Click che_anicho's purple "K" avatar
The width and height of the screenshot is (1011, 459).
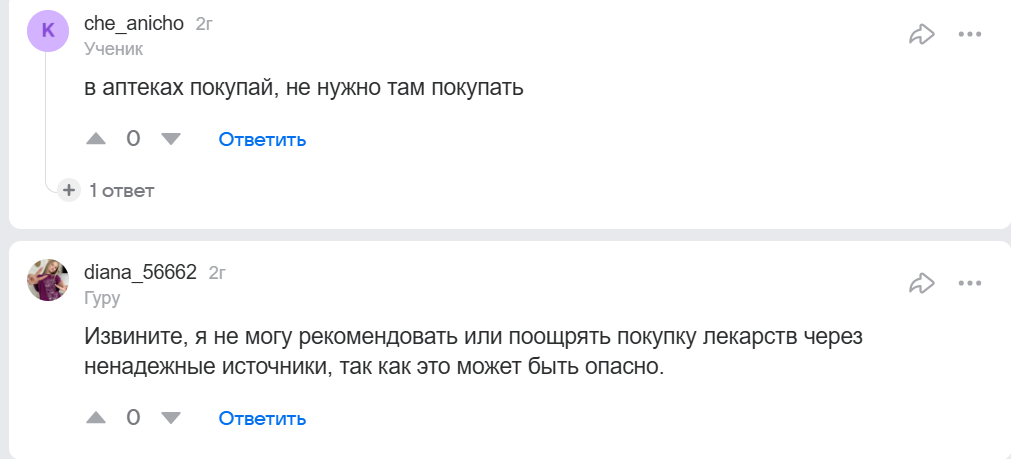48,31
